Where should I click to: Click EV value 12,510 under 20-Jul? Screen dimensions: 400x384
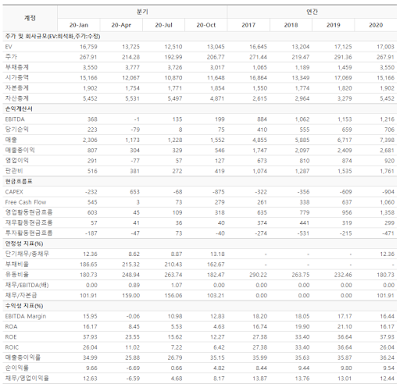click(x=173, y=47)
